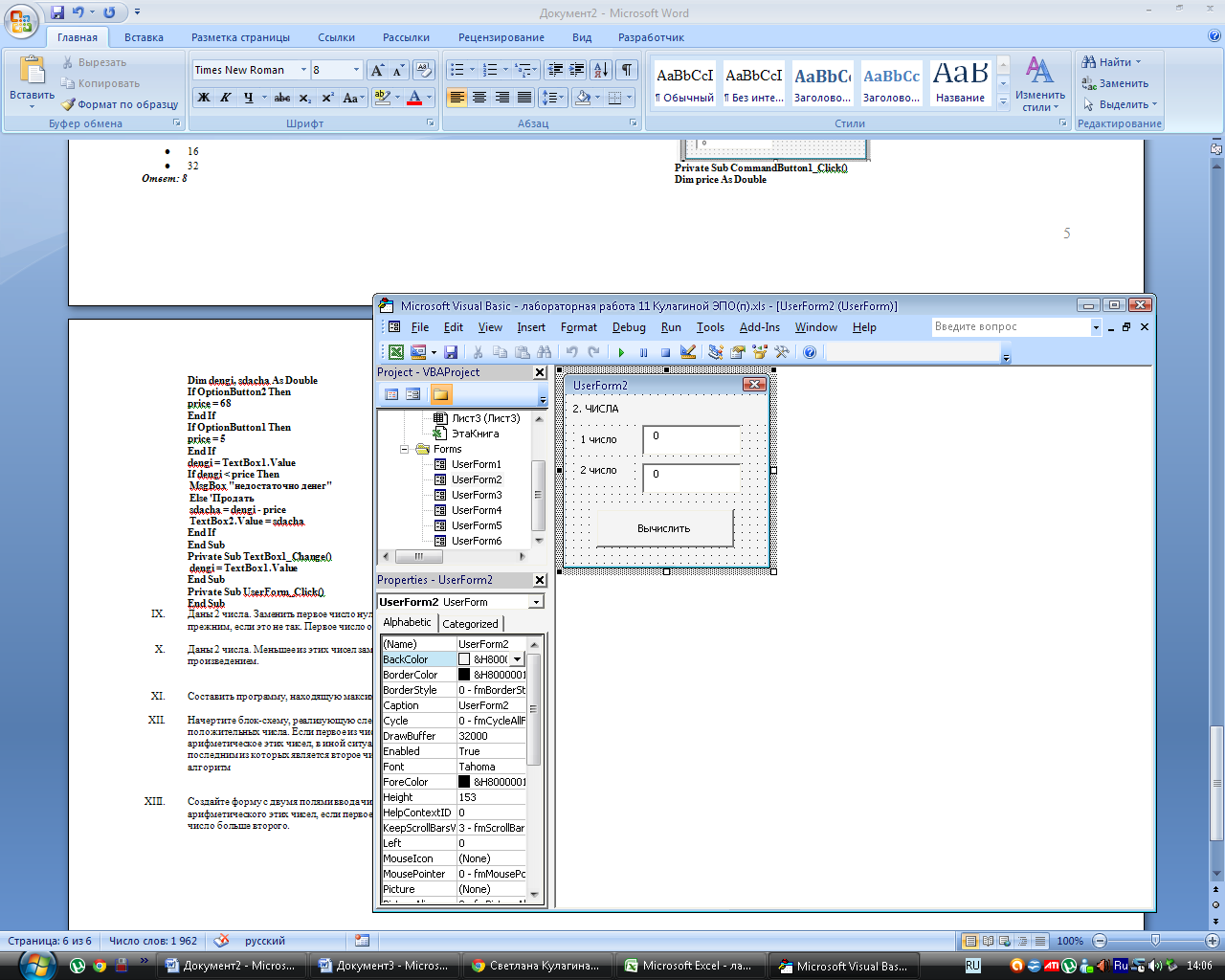Click View Code icon in Project panel
The height and width of the screenshot is (980, 1225).
tap(391, 394)
